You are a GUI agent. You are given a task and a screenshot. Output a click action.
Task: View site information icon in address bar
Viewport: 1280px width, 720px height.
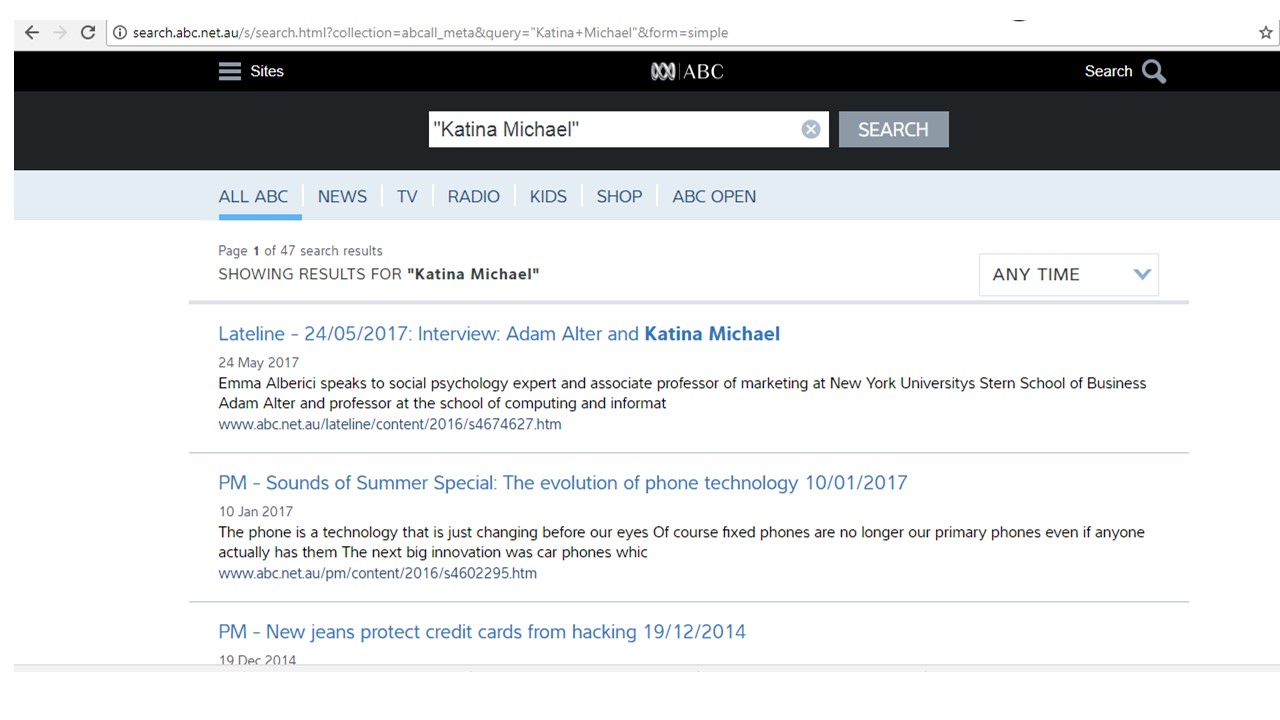click(x=120, y=32)
